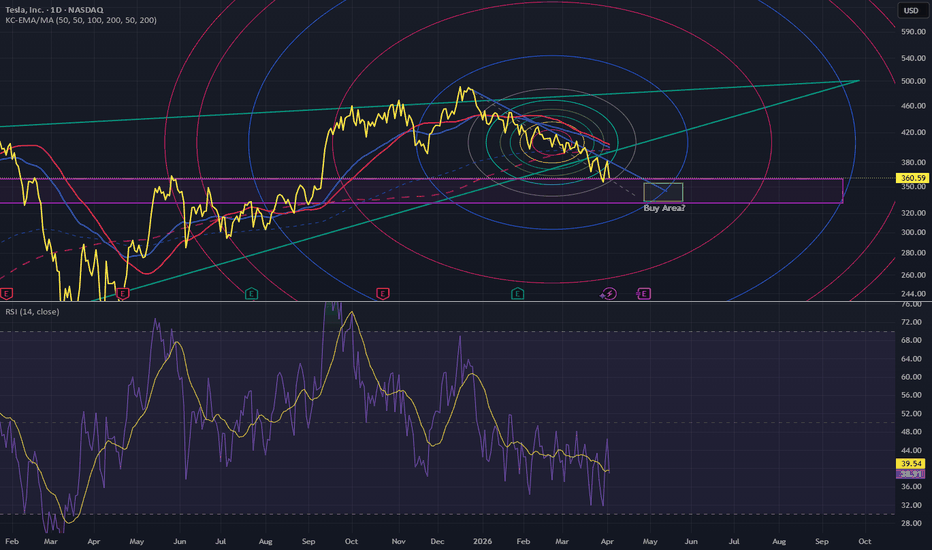
Task: Click the red earnings marker at far left
Action: point(7,294)
